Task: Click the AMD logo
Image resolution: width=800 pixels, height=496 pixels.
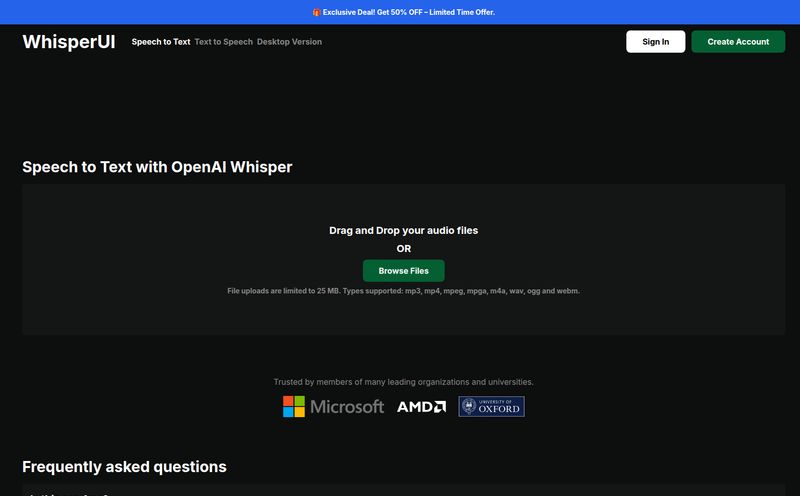Action: tap(421, 407)
